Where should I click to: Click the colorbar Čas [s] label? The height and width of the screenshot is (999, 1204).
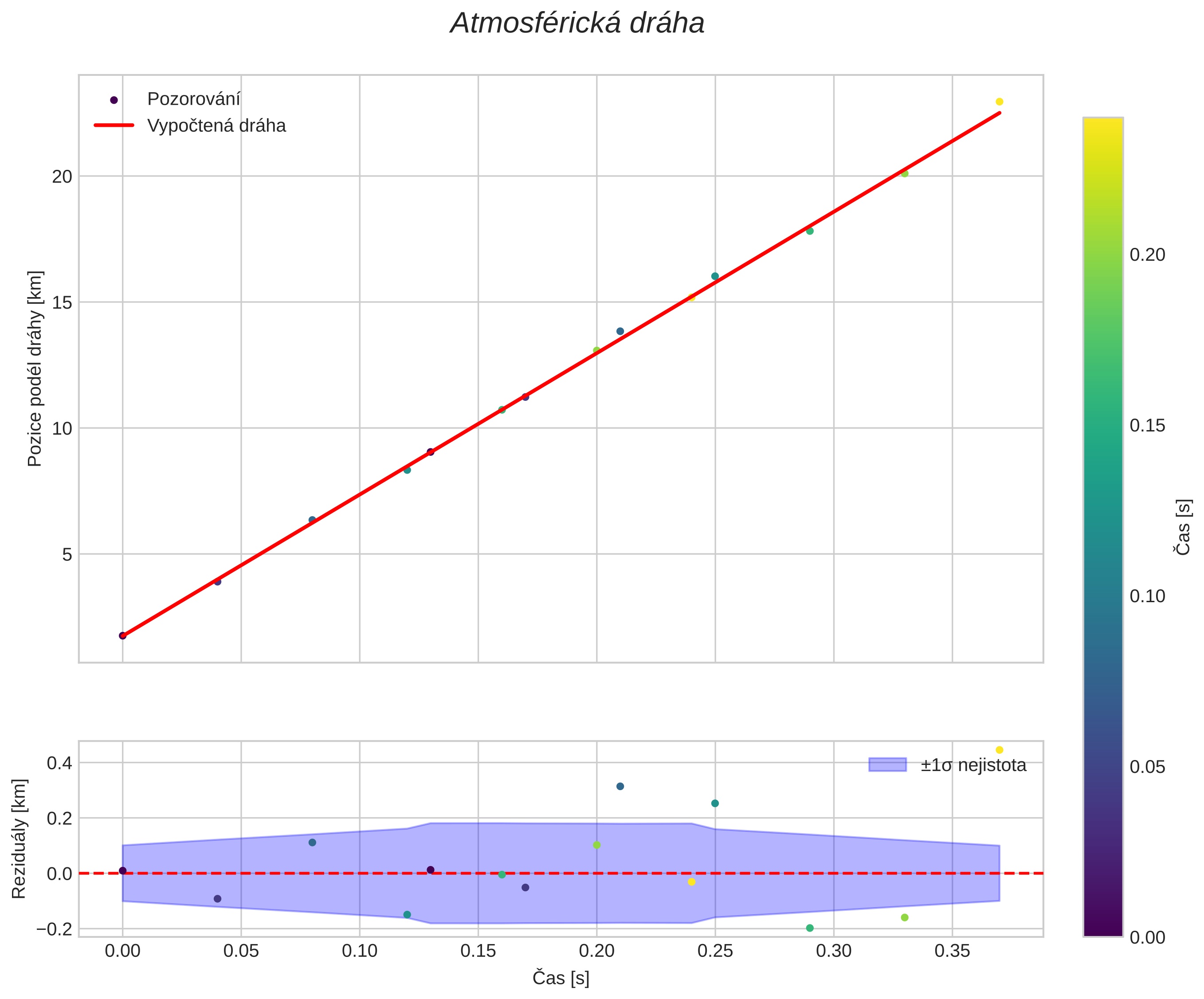(x=1183, y=527)
